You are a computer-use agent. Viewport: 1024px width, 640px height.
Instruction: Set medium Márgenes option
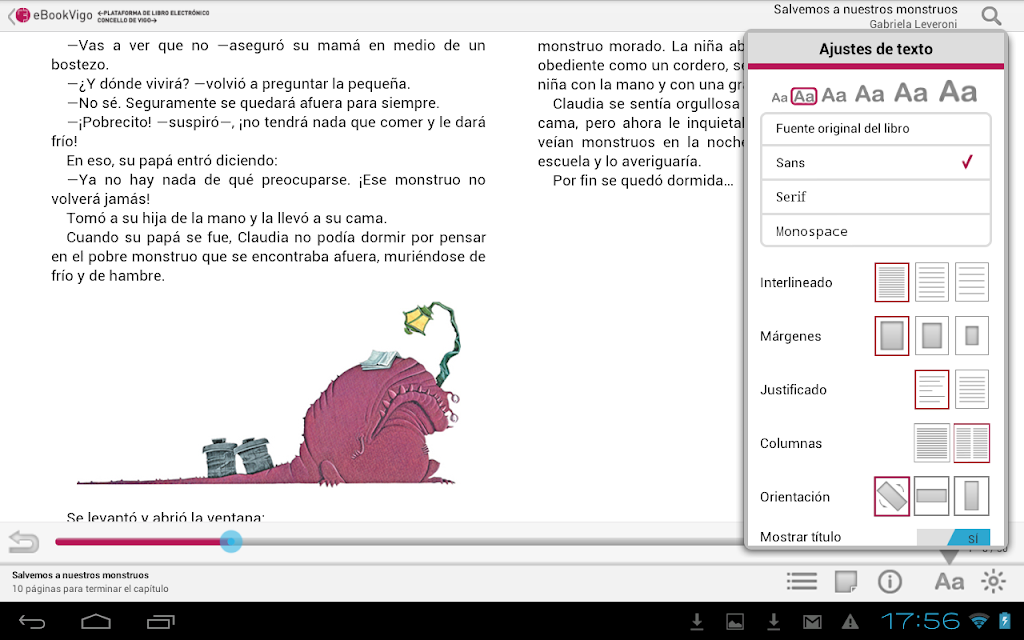(x=931, y=336)
